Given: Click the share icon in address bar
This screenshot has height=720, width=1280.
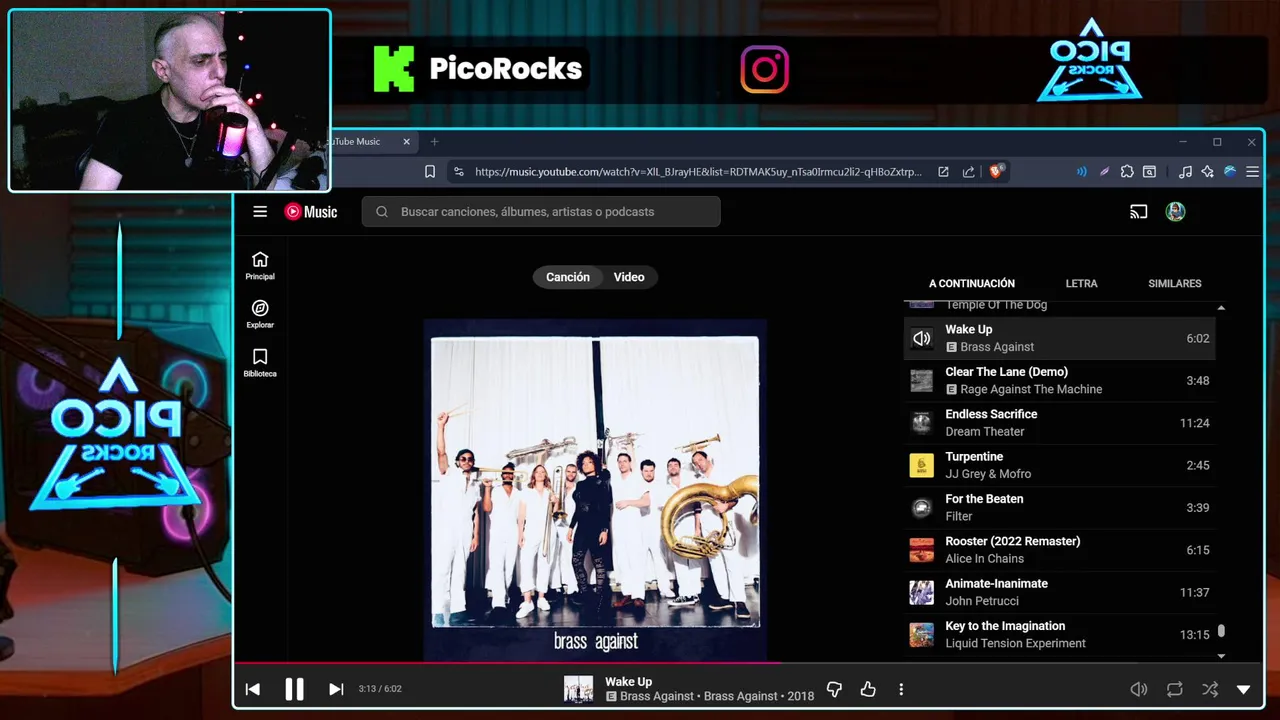Looking at the screenshot, I should tap(968, 172).
